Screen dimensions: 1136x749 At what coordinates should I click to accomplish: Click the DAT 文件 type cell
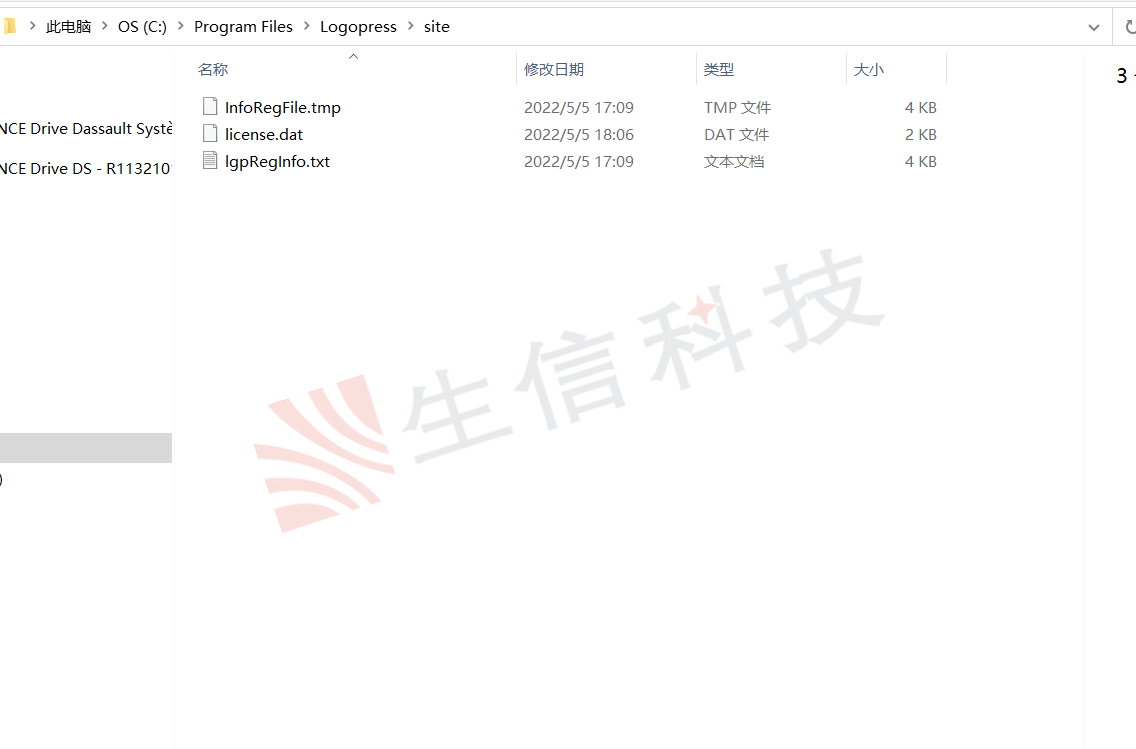pos(737,134)
